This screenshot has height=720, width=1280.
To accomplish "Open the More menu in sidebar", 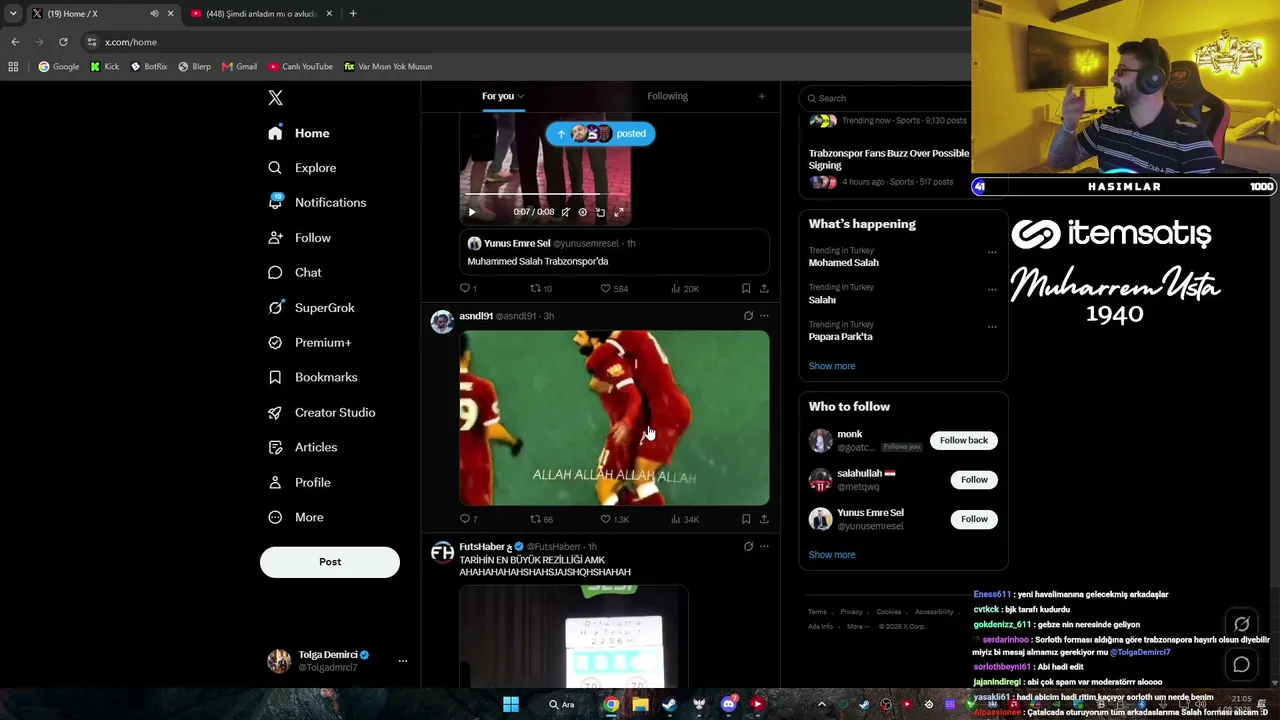I will pos(296,517).
